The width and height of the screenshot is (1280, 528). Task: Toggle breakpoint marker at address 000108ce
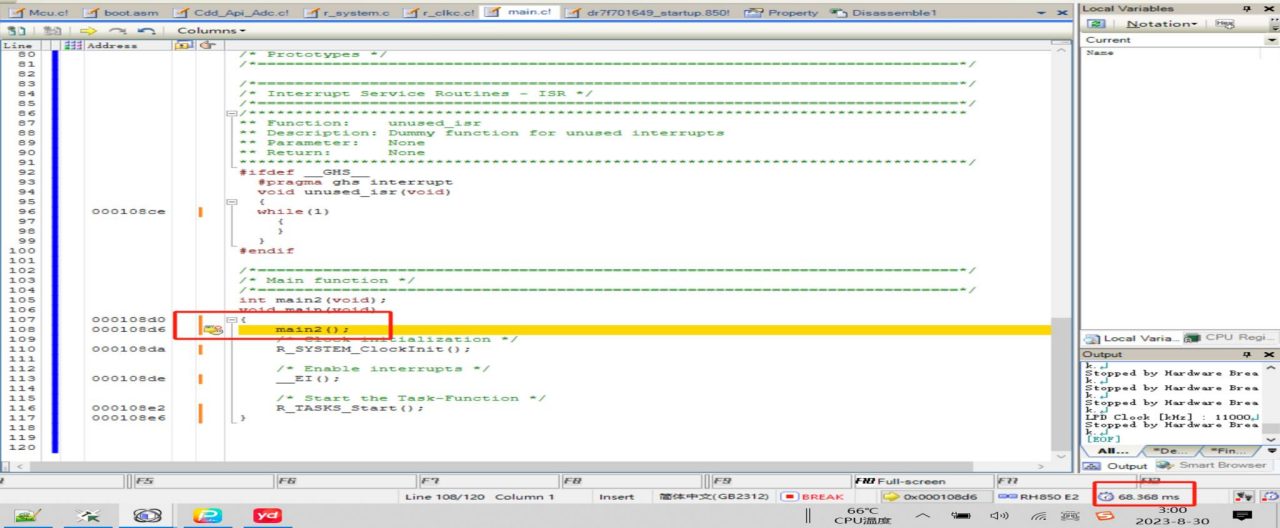tap(201, 212)
